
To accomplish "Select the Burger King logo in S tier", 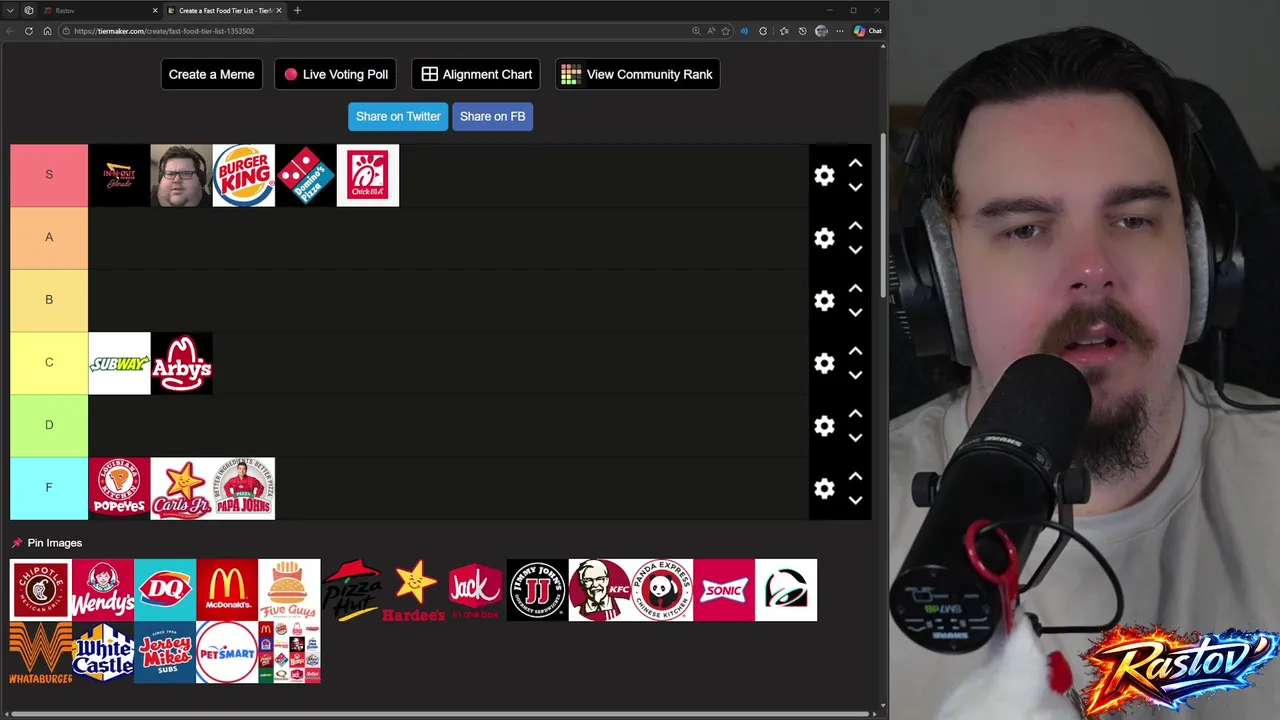I will [243, 175].
